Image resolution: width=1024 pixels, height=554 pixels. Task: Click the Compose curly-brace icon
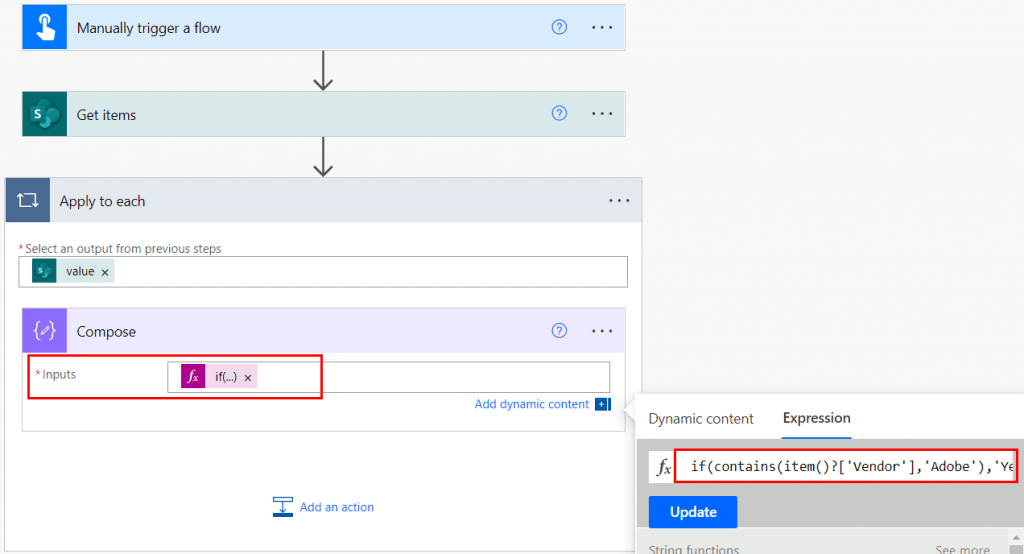click(x=44, y=331)
